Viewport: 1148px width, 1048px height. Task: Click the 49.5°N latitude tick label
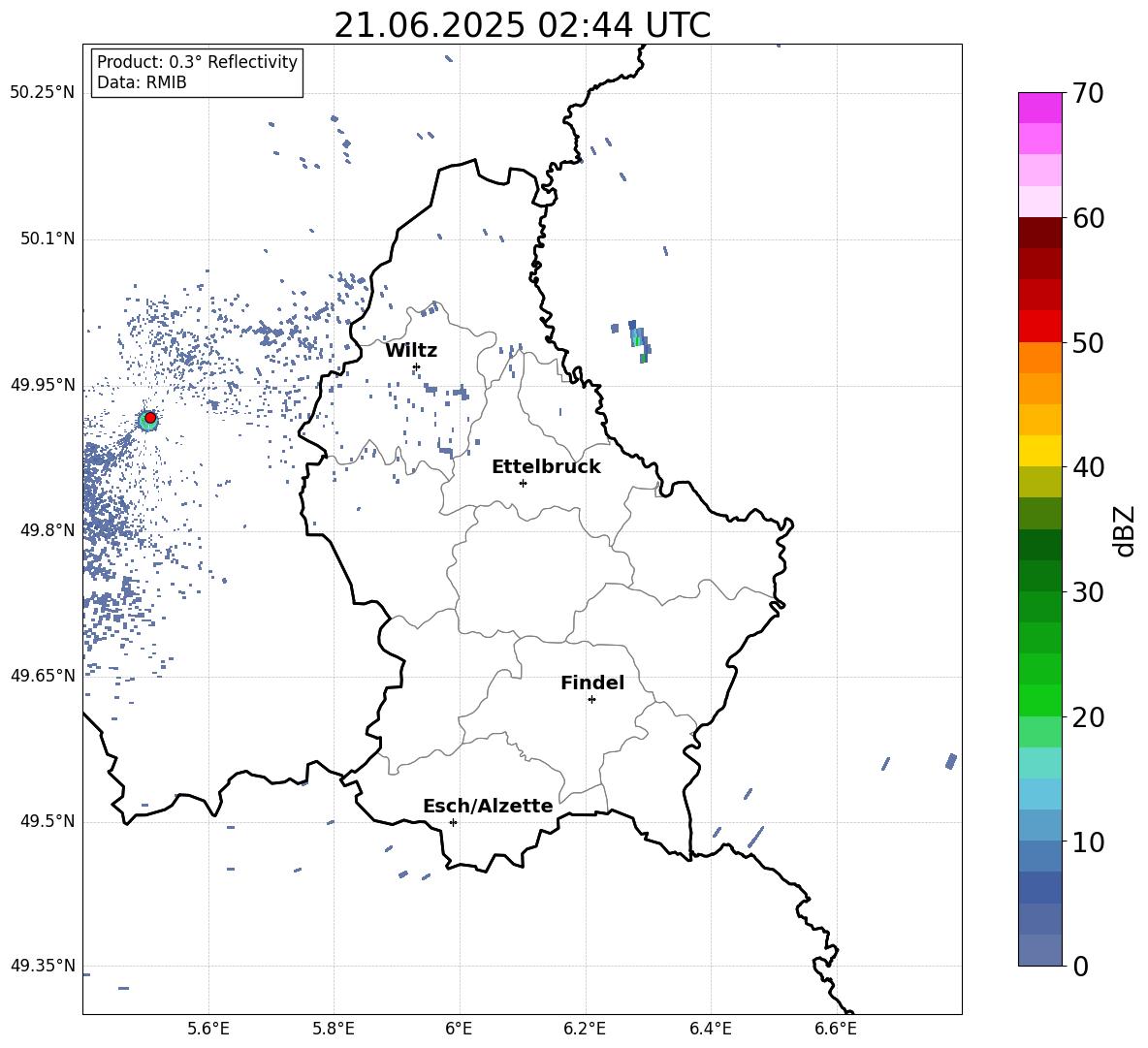click(48, 822)
